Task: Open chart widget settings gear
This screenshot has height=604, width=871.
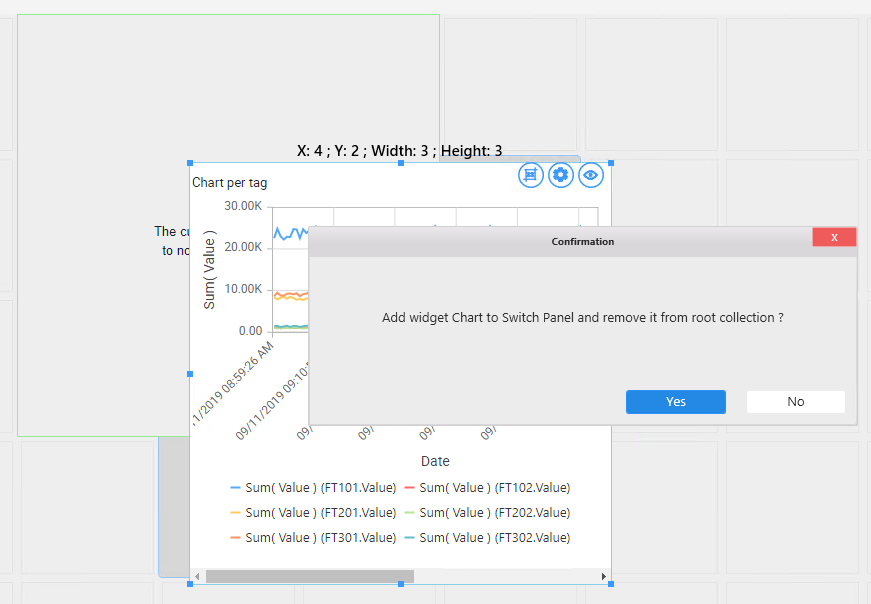Action: [x=561, y=175]
